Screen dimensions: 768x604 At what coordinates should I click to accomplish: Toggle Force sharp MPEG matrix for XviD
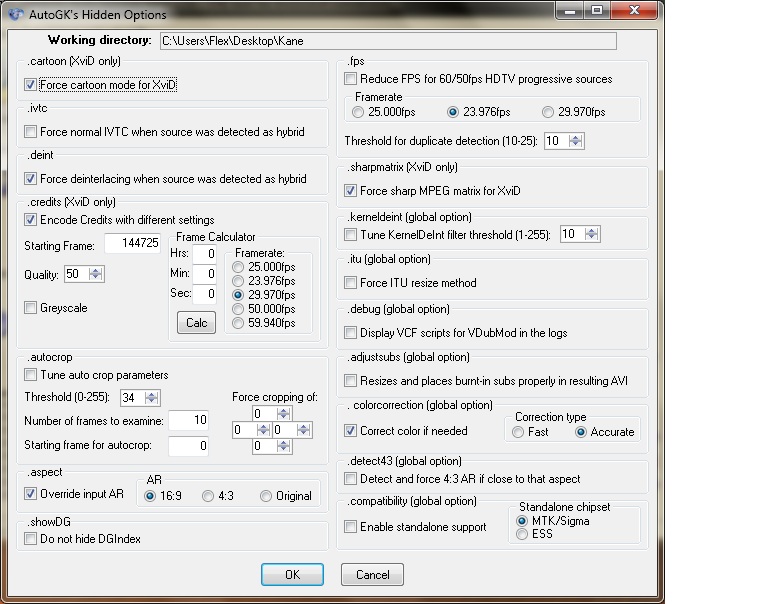pos(350,191)
